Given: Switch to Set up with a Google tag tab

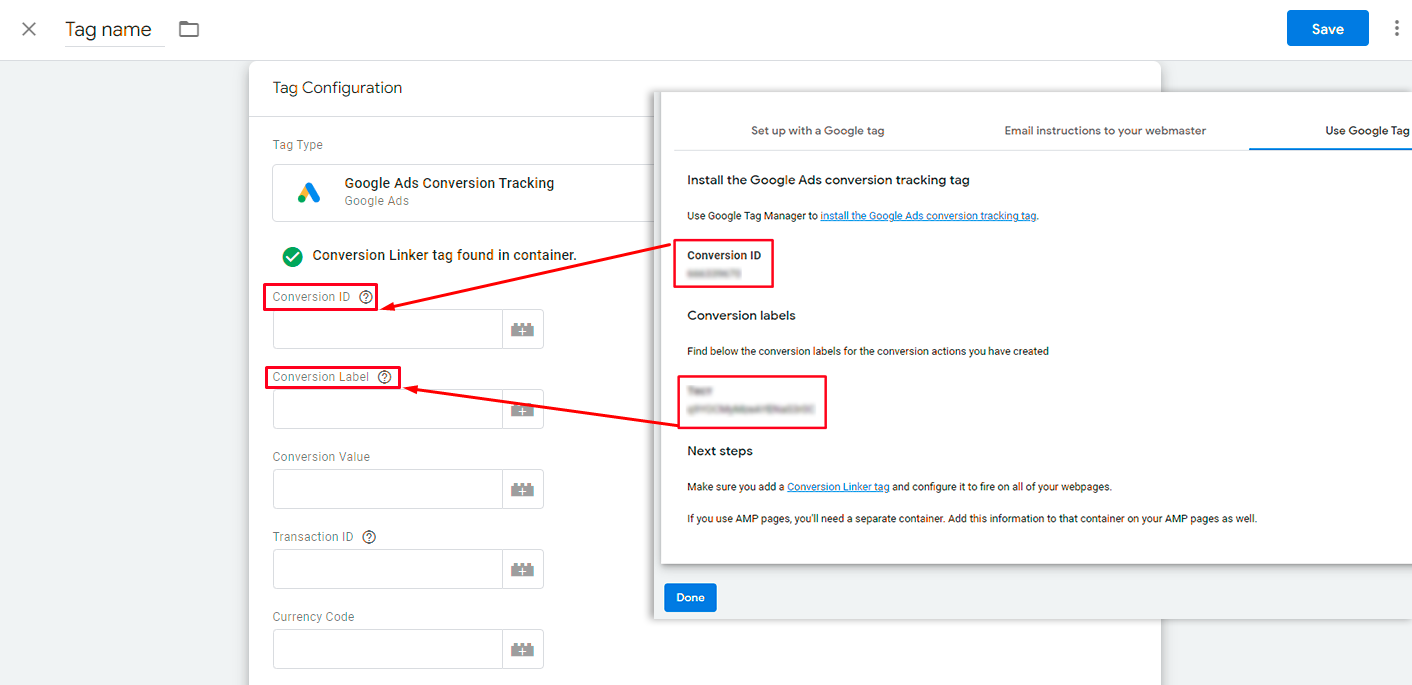Looking at the screenshot, I should click(x=817, y=131).
